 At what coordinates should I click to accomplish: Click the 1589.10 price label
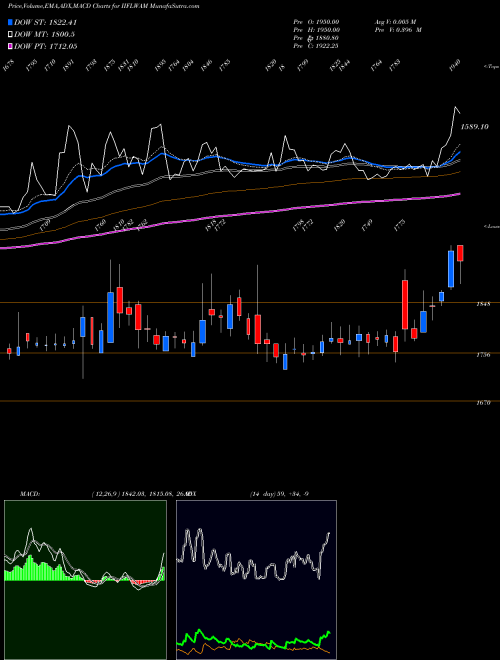pyautogui.click(x=475, y=126)
